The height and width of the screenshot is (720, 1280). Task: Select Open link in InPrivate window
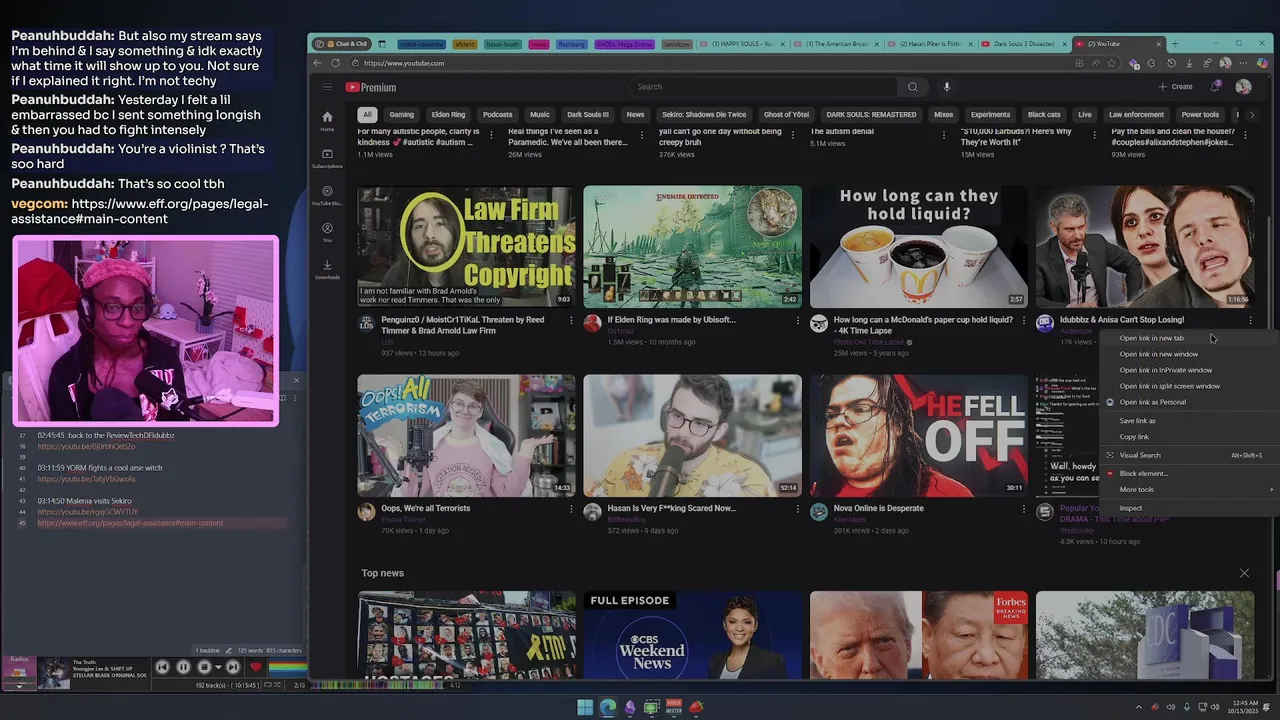(1187, 370)
